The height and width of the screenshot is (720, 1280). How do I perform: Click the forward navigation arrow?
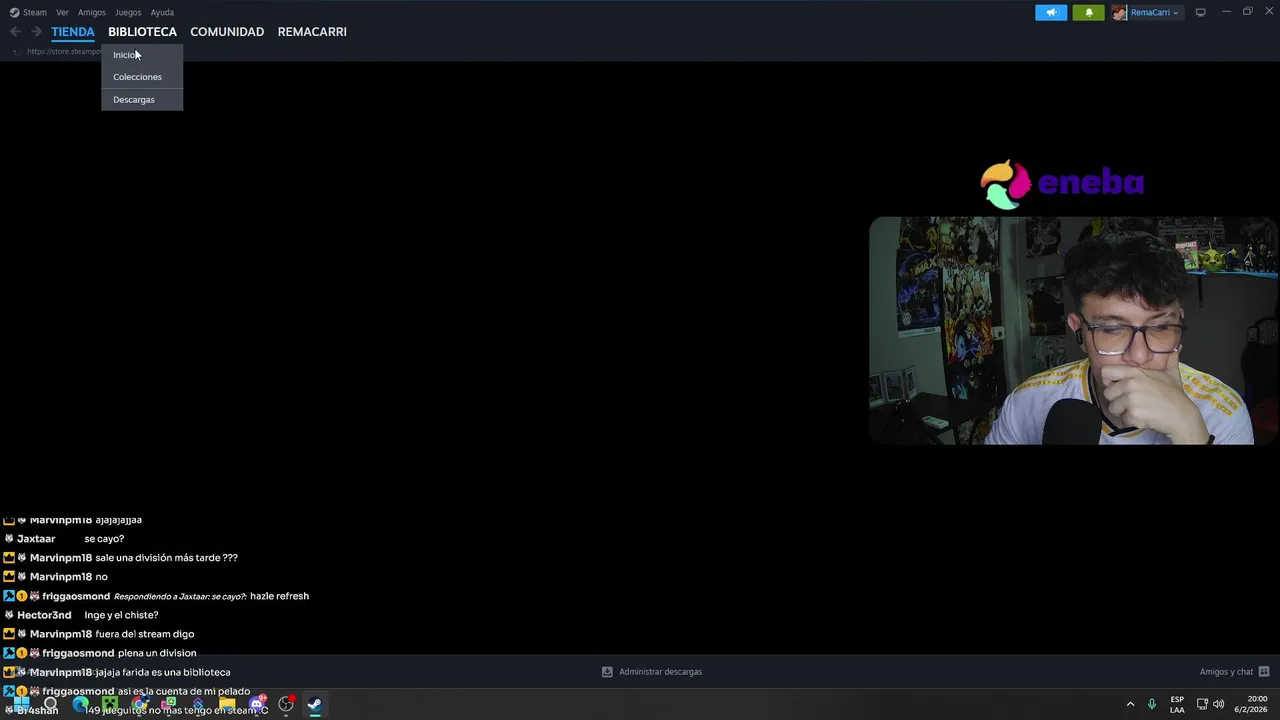[x=36, y=32]
